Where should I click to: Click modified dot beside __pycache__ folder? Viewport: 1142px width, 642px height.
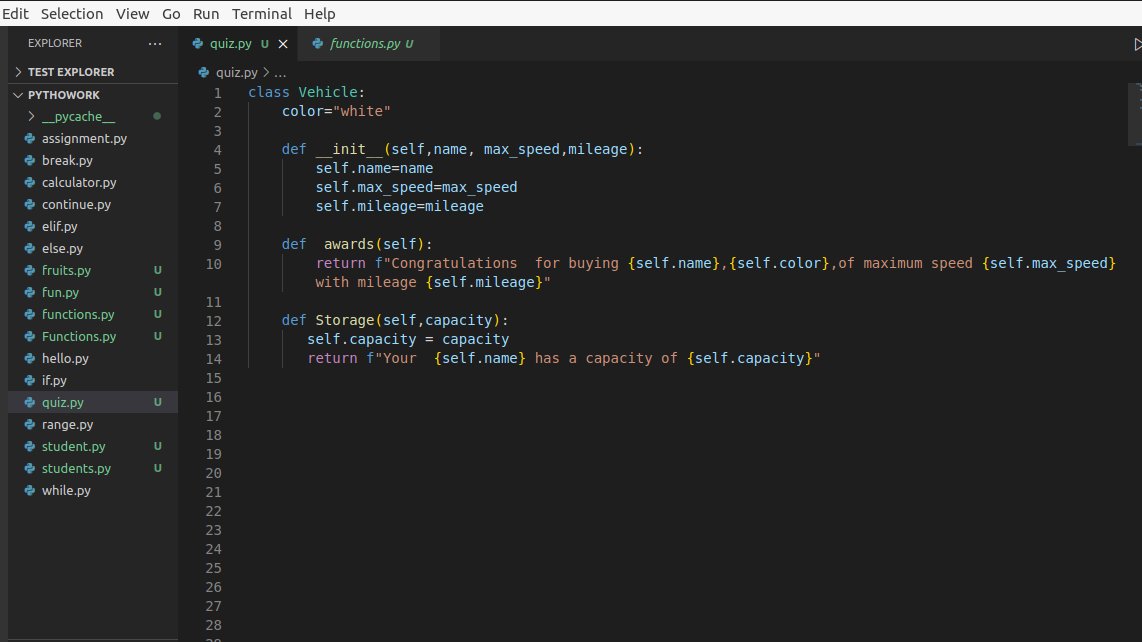[x=157, y=116]
